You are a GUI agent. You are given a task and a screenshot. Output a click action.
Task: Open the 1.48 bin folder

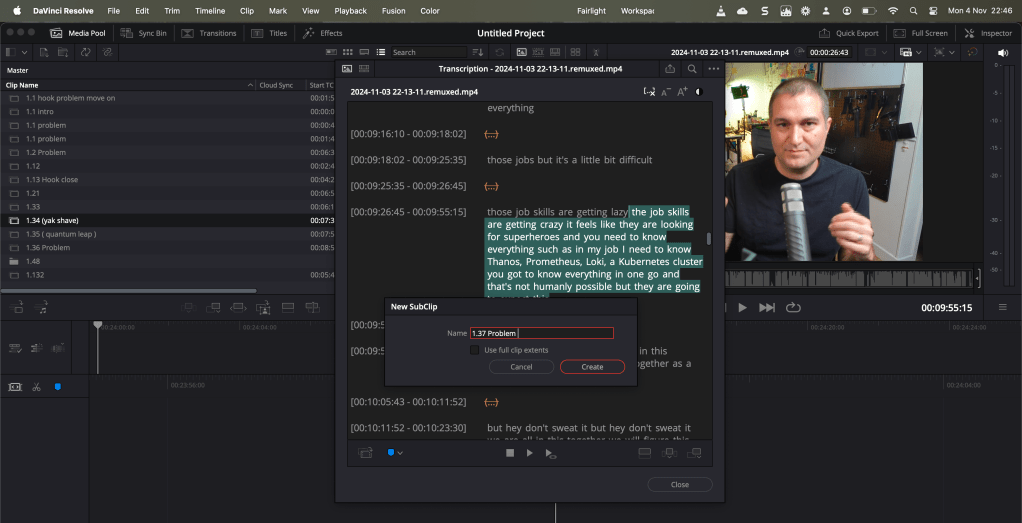tap(33, 261)
